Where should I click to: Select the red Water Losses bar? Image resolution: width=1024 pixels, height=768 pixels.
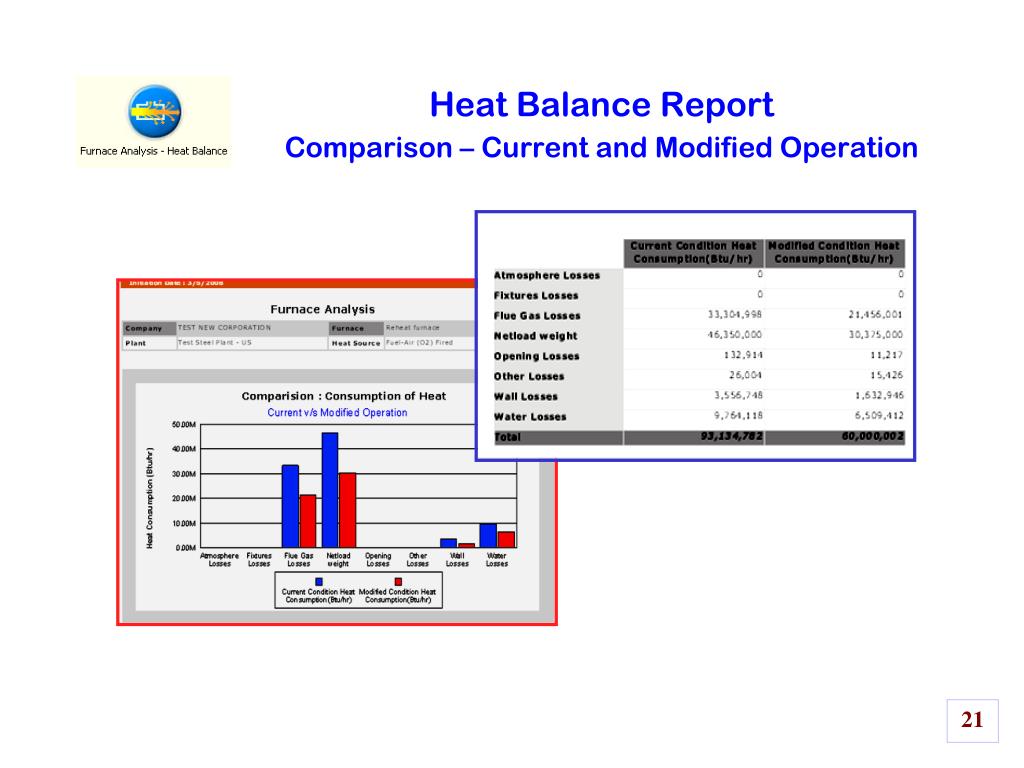[x=506, y=539]
